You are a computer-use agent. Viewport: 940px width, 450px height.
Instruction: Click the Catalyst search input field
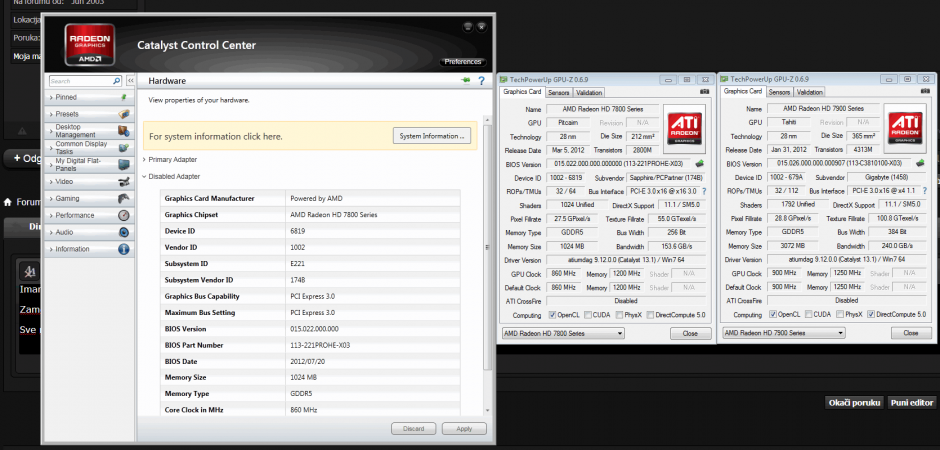(81, 81)
